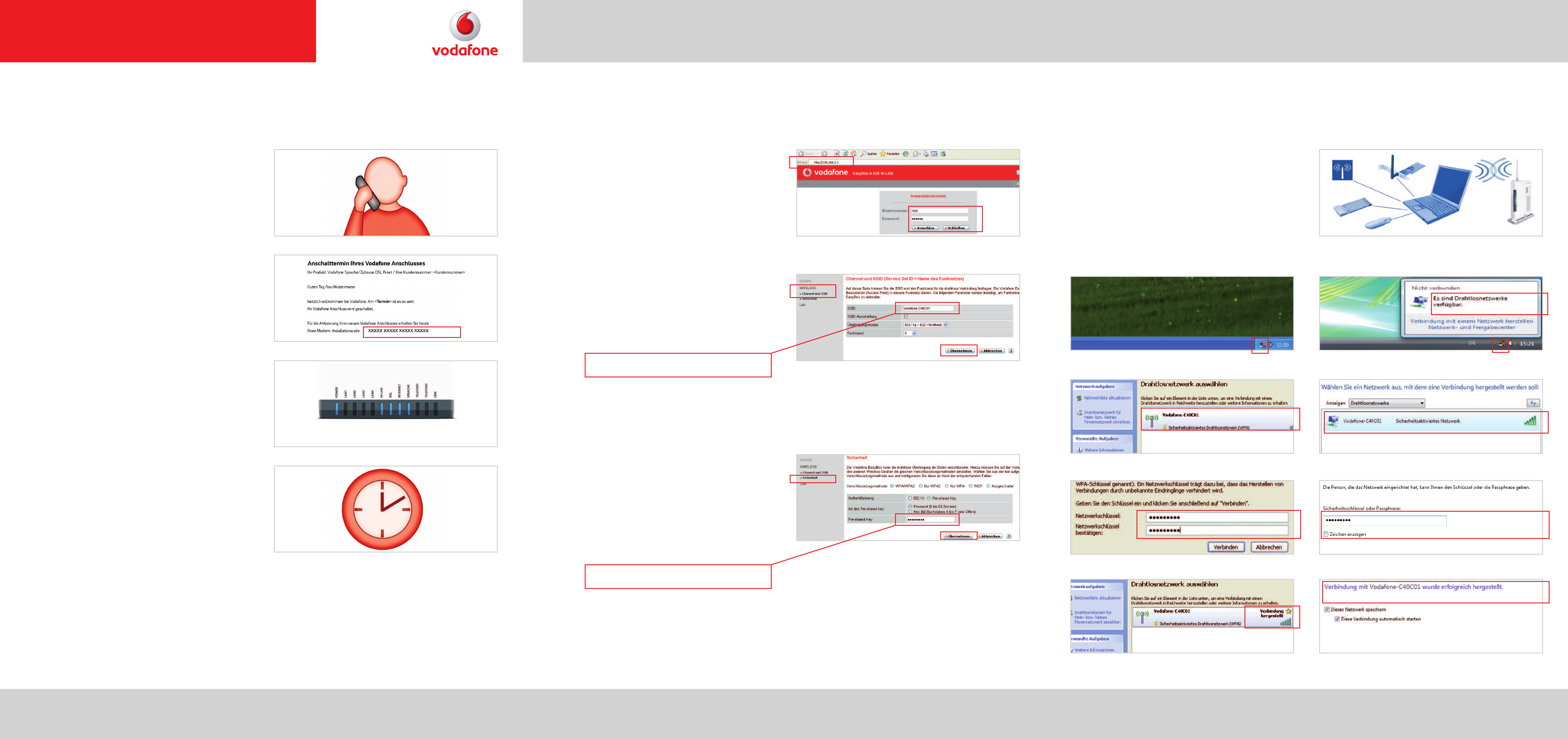Click the Vista tray network icon
This screenshot has width=1568, height=739.
(1502, 343)
